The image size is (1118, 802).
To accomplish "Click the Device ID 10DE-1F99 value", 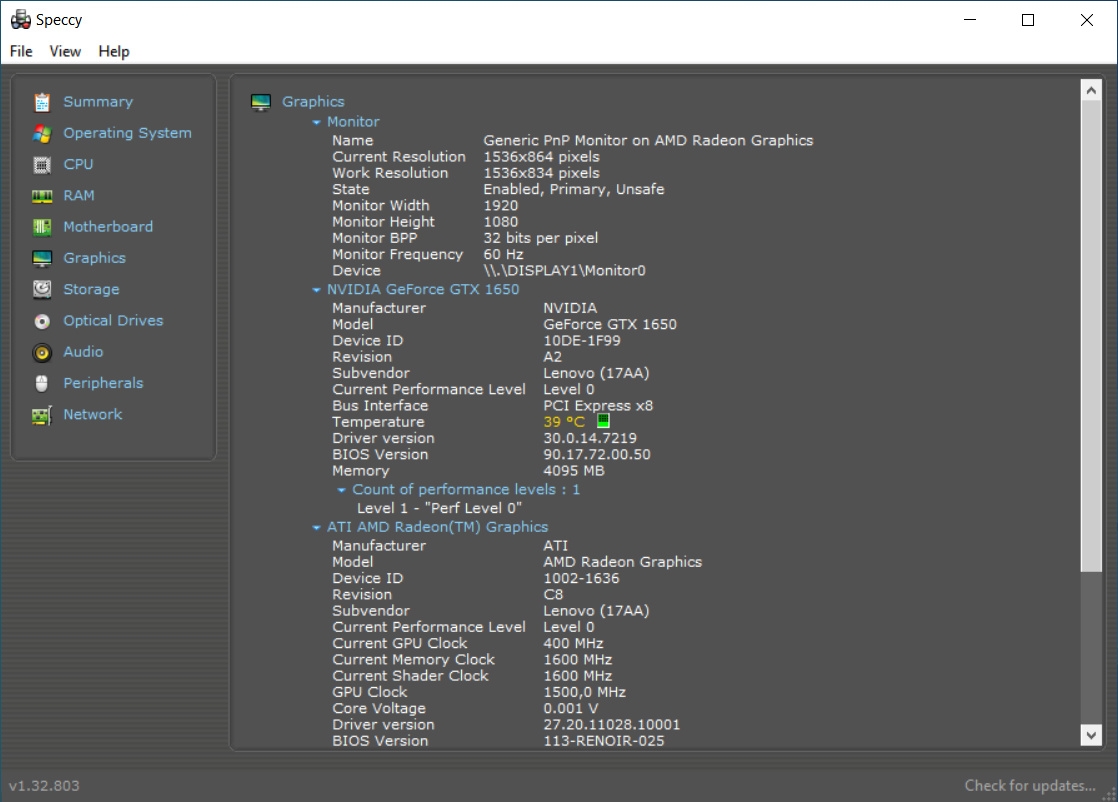I will click(582, 341).
